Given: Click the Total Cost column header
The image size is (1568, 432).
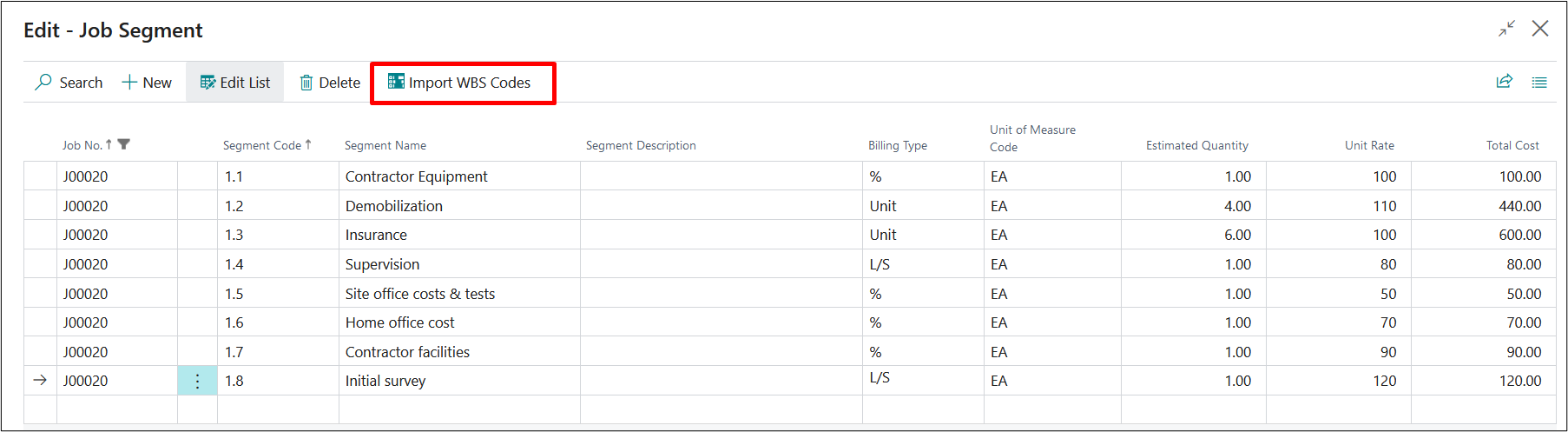Looking at the screenshot, I should pyautogui.click(x=1512, y=145).
